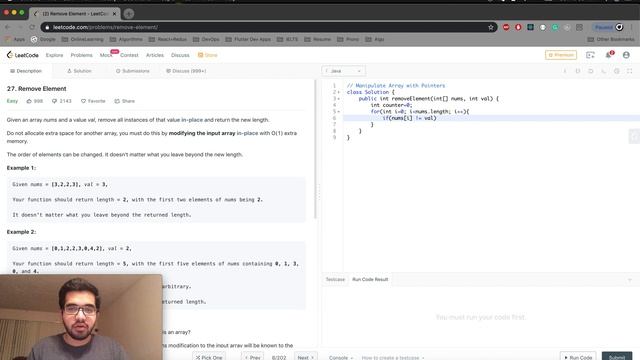Screen dimensions: 640x360
Task: Submit the solution
Action: pos(617,357)
